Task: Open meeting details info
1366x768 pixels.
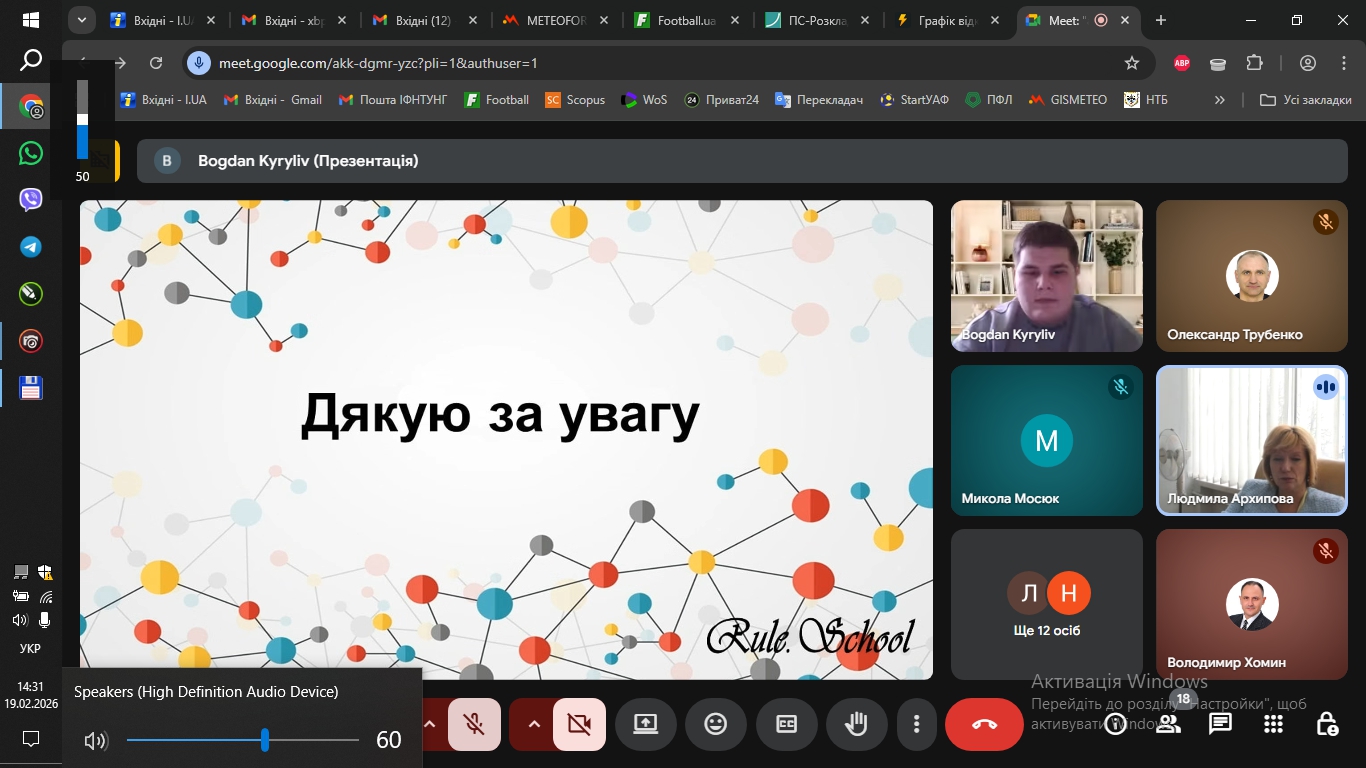Action: point(1114,723)
